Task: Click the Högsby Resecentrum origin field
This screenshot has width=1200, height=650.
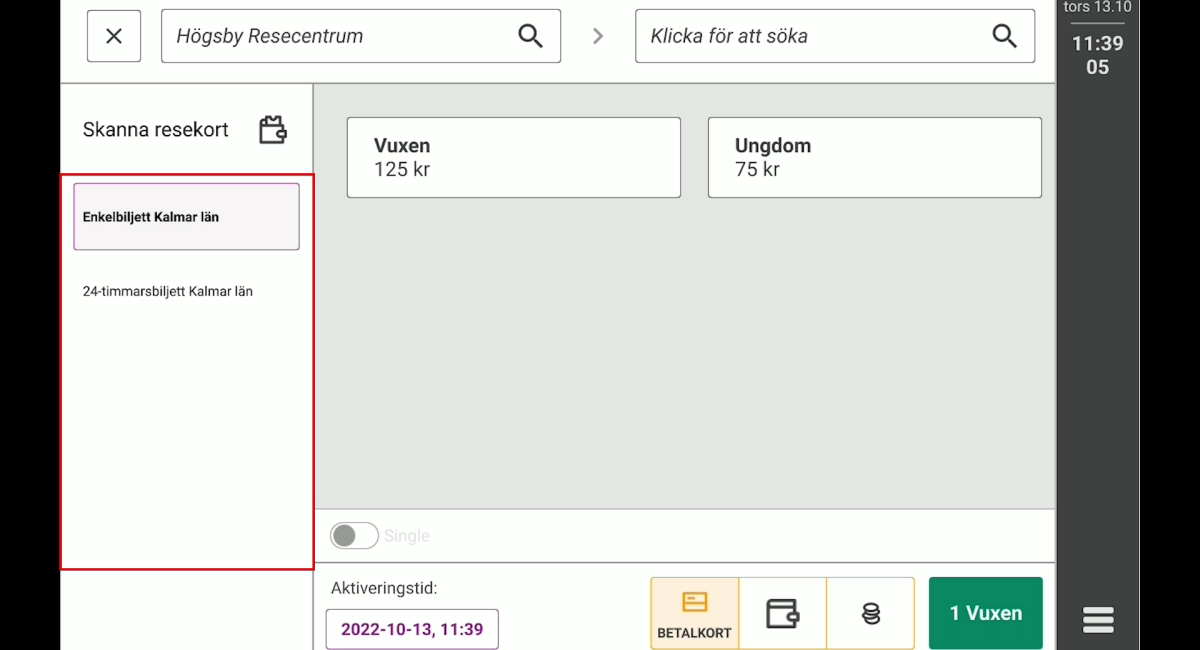Action: point(361,36)
